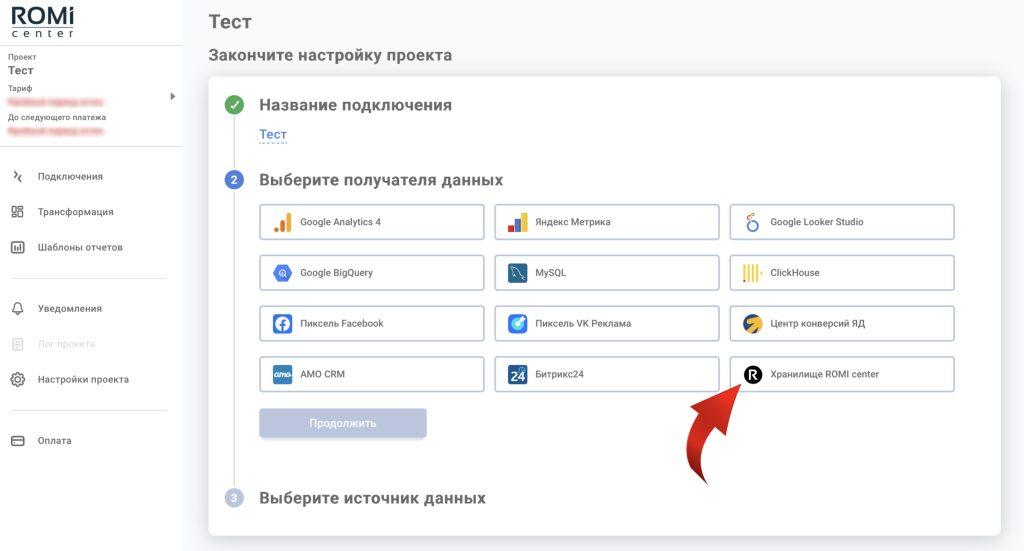
Task: Choose Хранилище ROMI center recipient
Action: (842, 374)
